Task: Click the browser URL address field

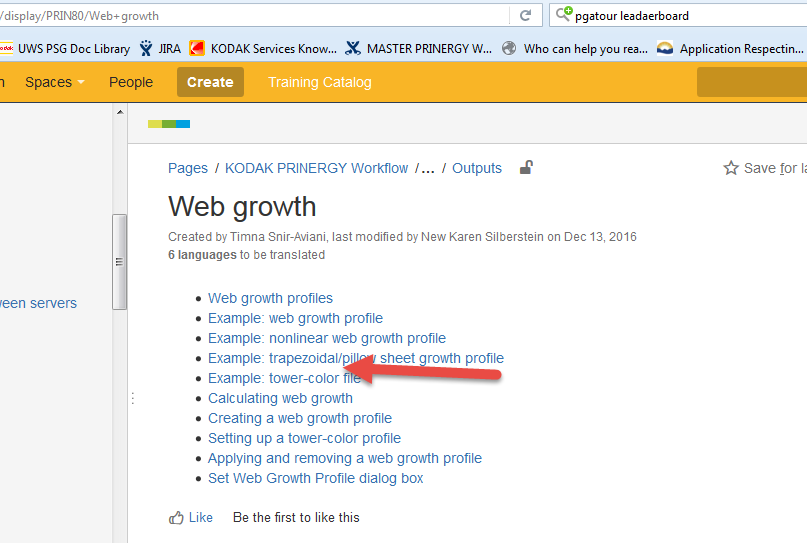Action: (255, 16)
